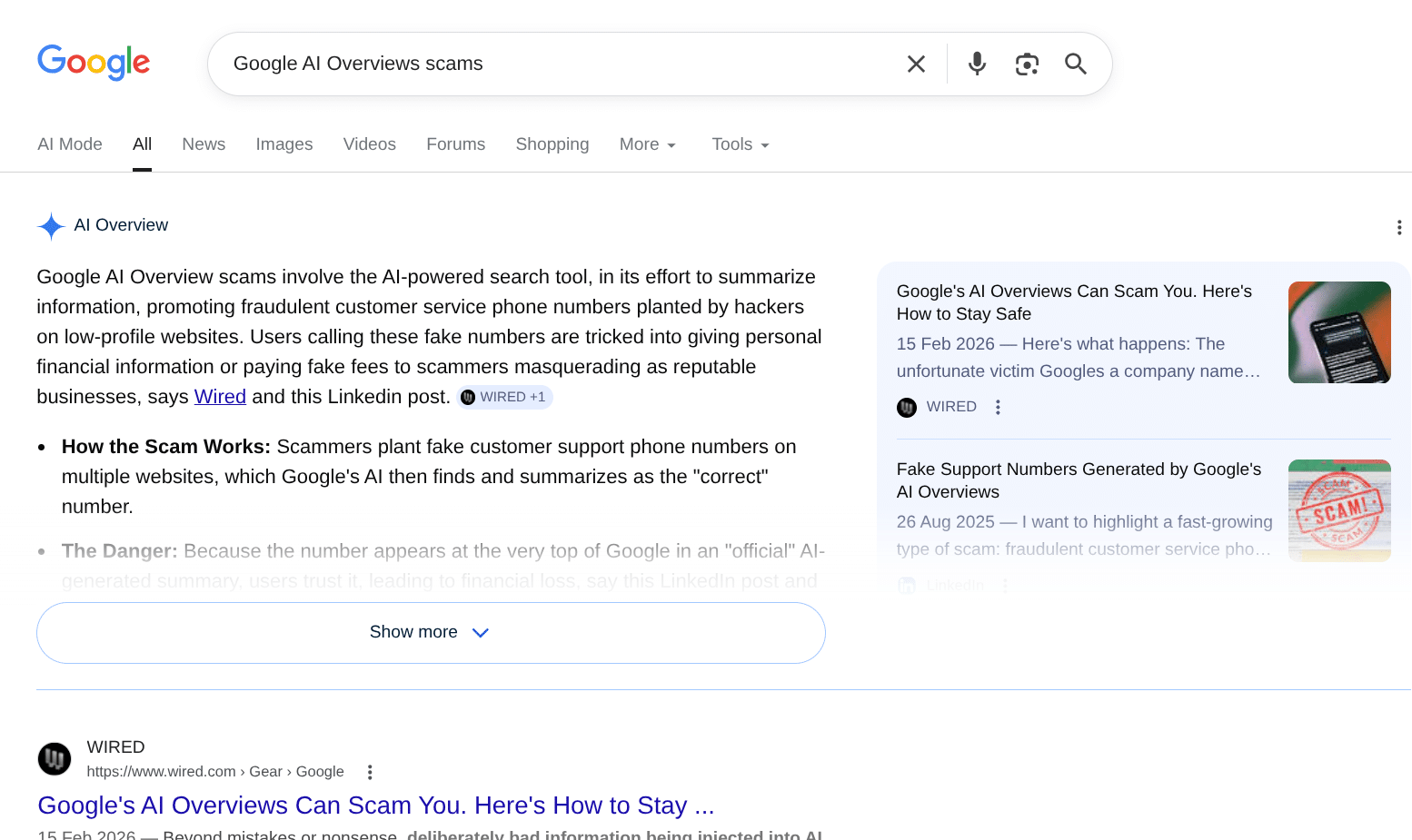Open the three-dot menu on the AI Overview
Screen dimensions: 1412x840
point(1399,227)
